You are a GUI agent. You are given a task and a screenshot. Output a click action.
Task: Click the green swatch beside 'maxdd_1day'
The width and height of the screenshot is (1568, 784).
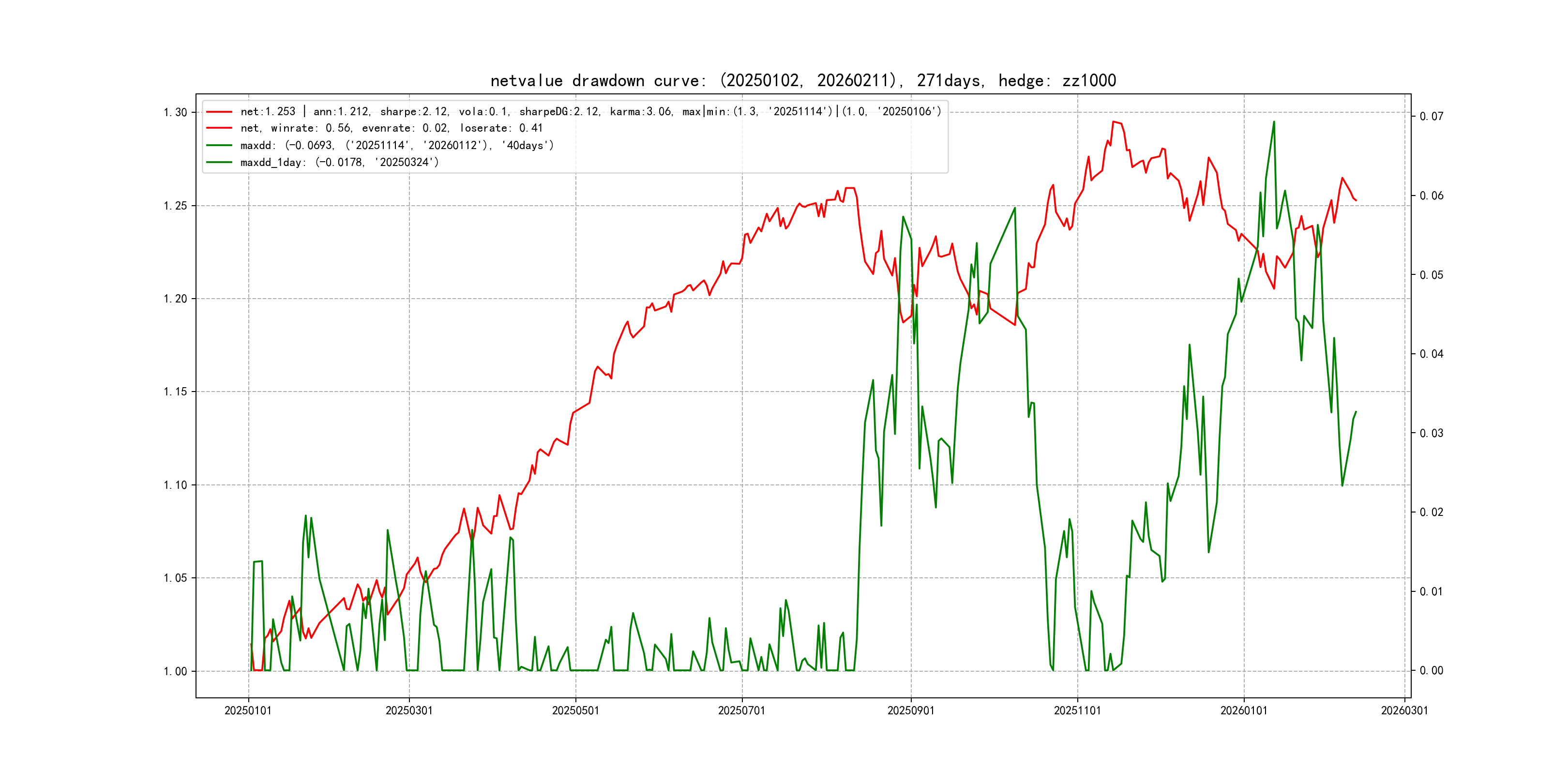pos(219,163)
